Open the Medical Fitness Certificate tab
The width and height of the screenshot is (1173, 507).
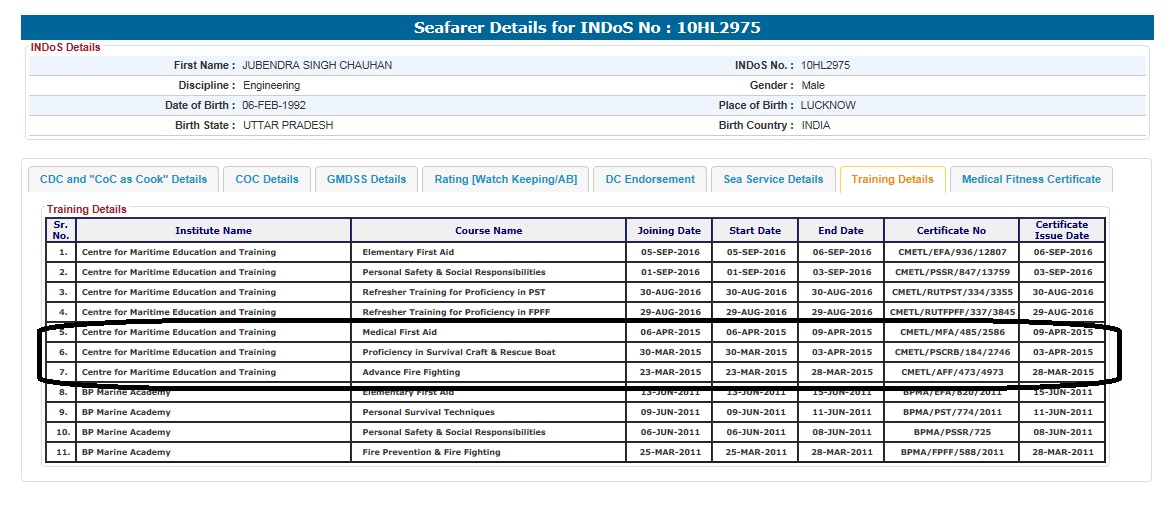point(1031,180)
